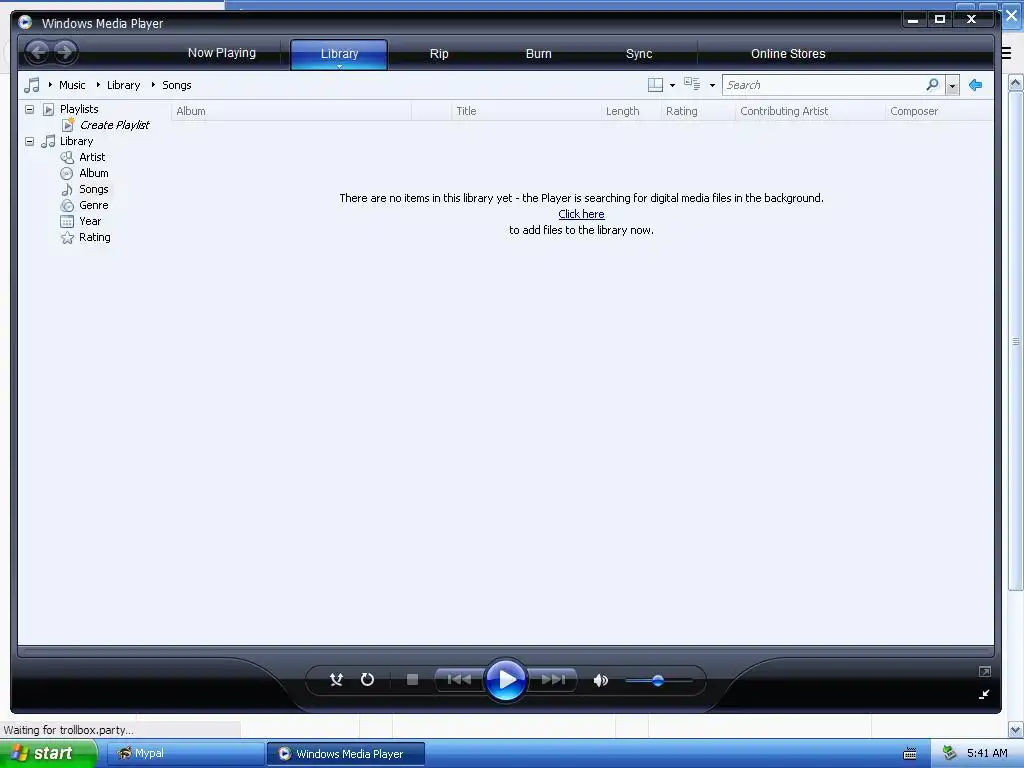Expand the Library breadcrumb arrow
The height and width of the screenshot is (768, 1024).
(98, 85)
